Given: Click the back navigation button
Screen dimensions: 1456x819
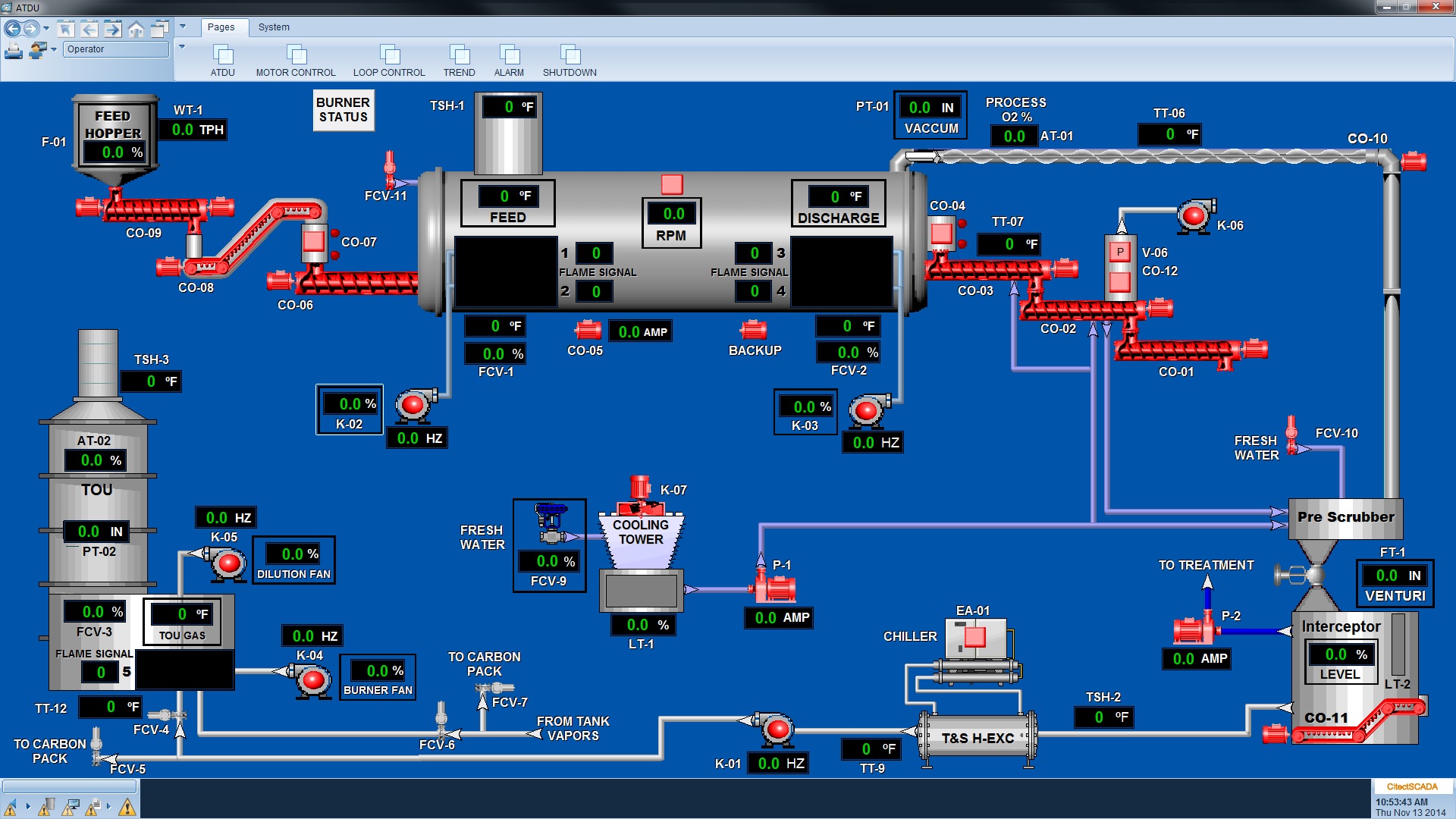Looking at the screenshot, I should [x=14, y=29].
